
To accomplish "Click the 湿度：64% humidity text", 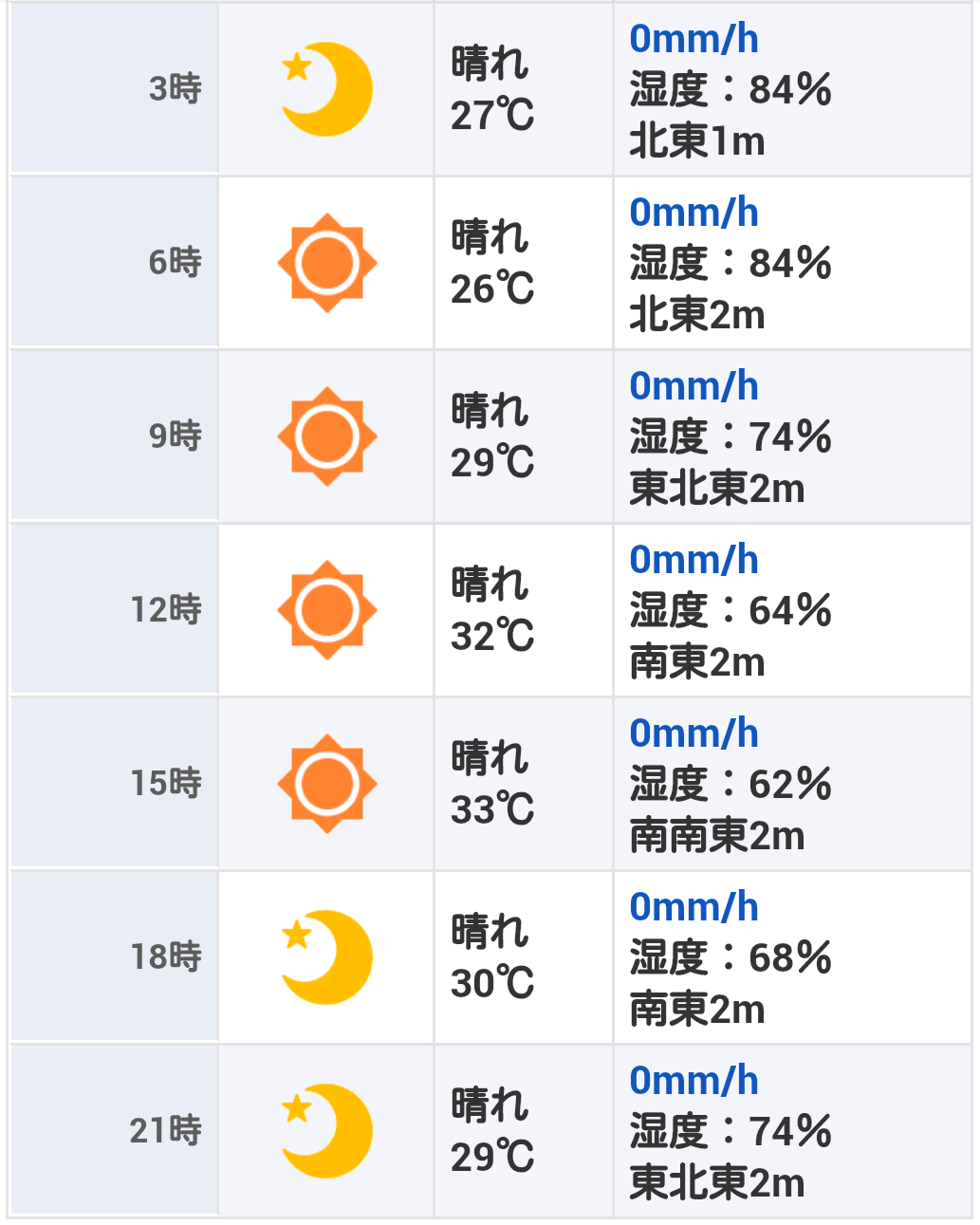I will point(730,610).
